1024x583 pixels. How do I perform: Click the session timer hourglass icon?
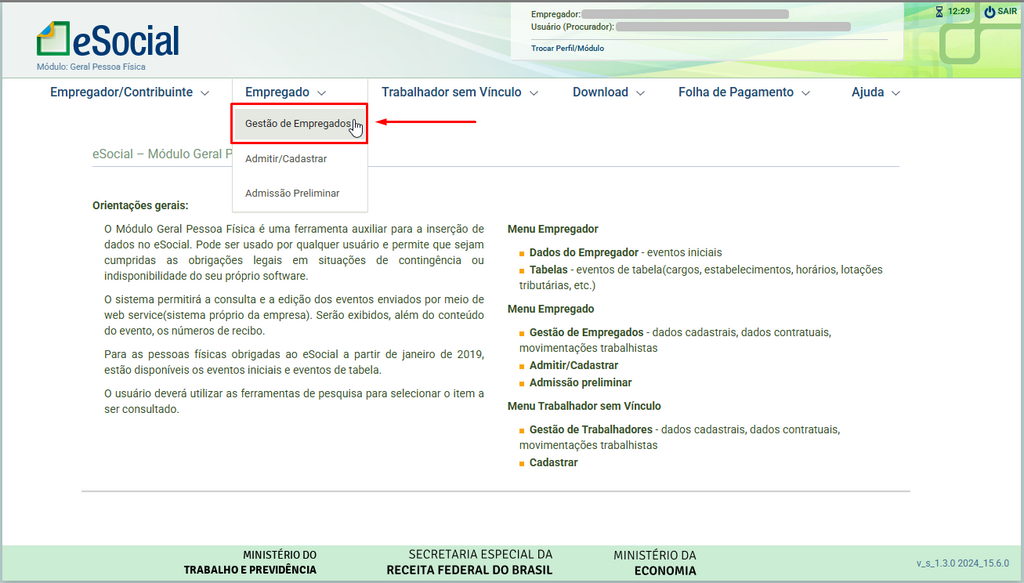coord(939,12)
